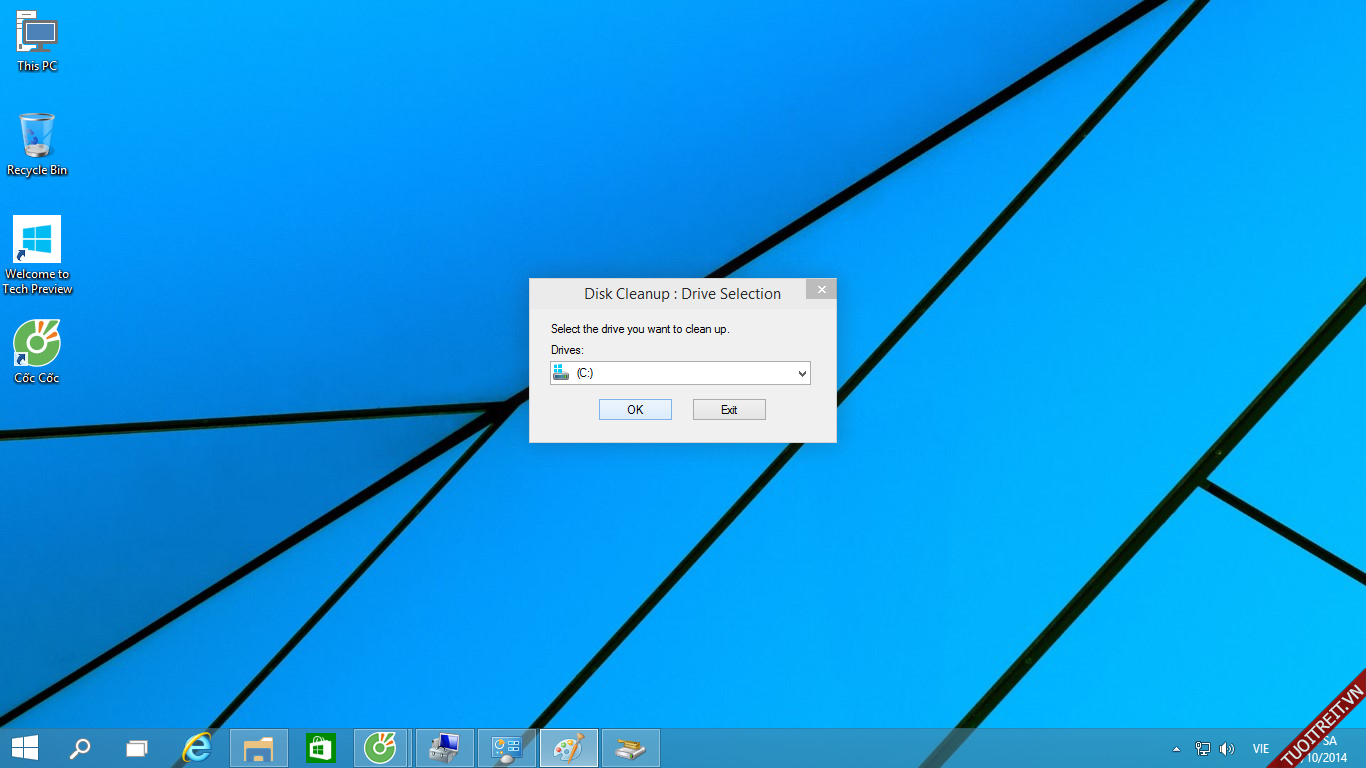This screenshot has width=1366, height=768.
Task: Open the Control Panel taskbar window
Action: coord(507,748)
